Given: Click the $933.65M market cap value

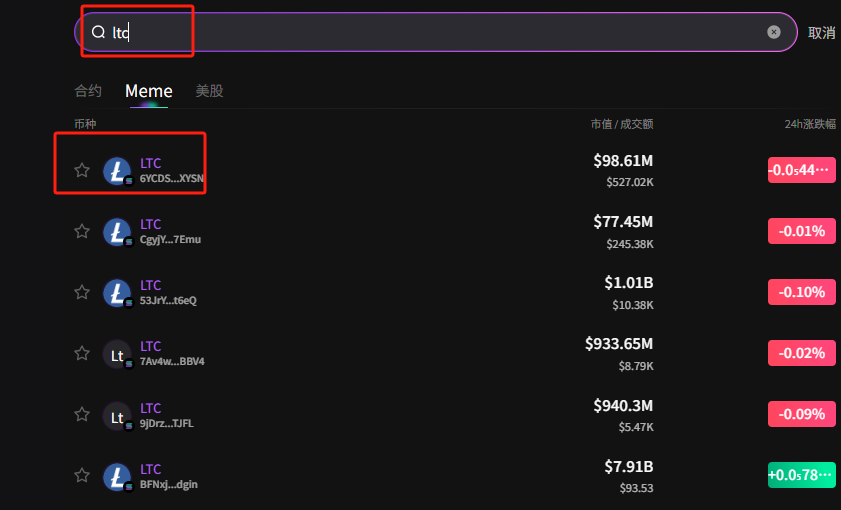Looking at the screenshot, I should click(619, 344).
